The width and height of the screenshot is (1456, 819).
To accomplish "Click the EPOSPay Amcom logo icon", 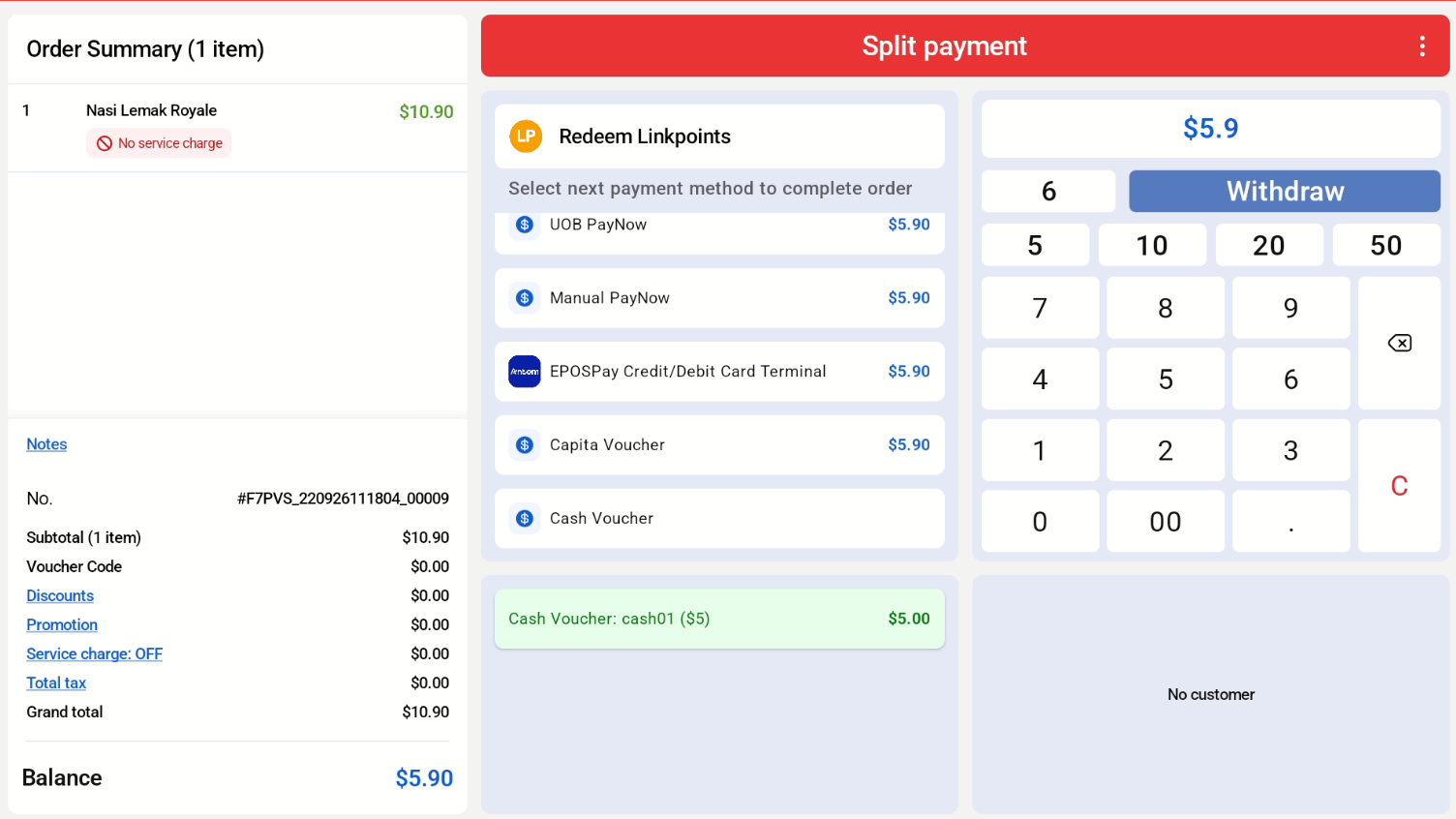I will coord(525,372).
